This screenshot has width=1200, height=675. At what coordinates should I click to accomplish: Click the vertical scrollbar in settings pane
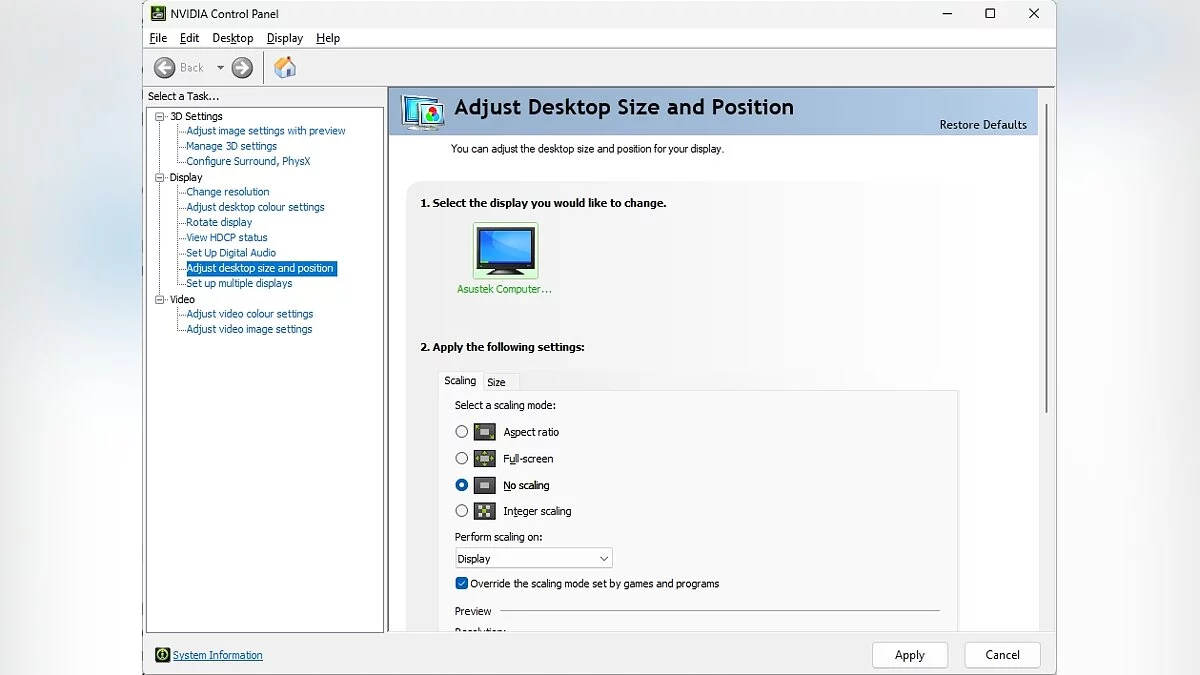click(x=1046, y=260)
